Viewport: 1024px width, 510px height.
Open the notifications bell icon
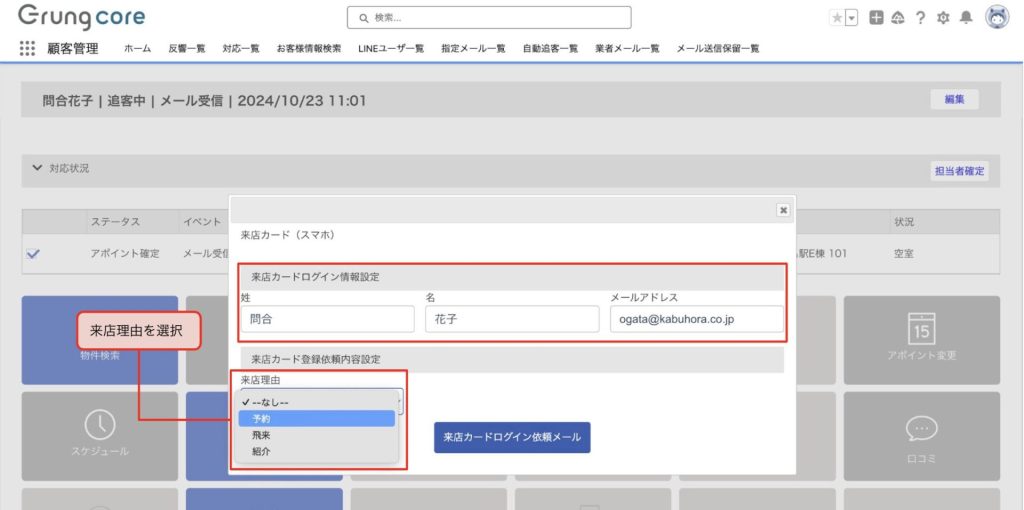pos(965,18)
